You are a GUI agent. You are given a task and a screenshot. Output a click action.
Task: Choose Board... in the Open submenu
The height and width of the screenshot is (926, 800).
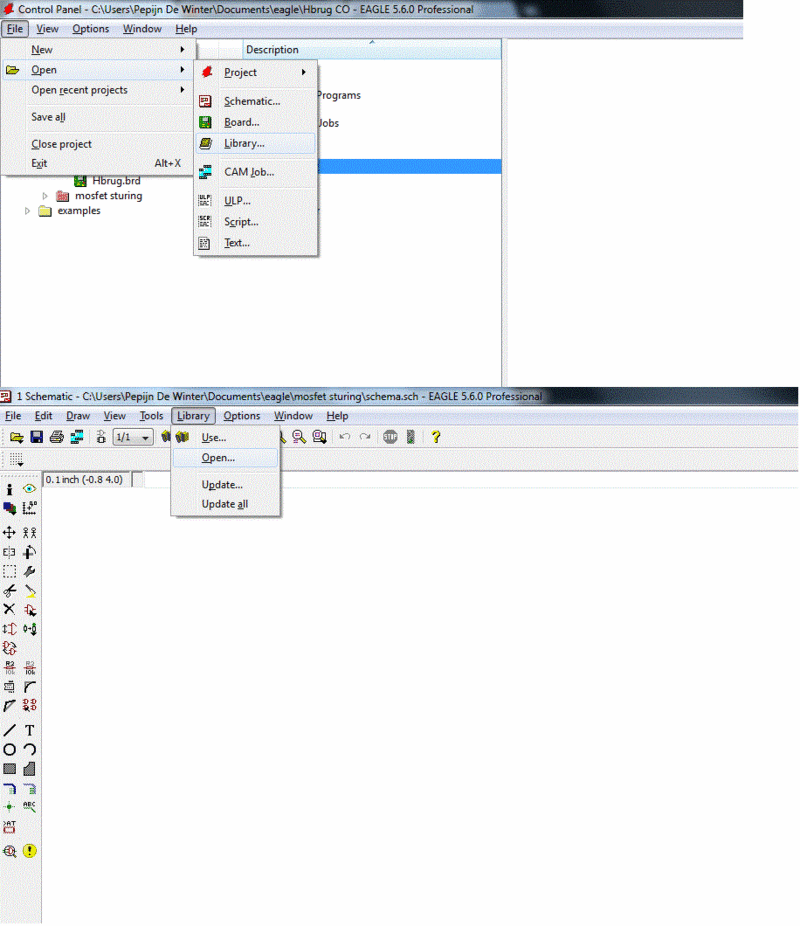[x=256, y=123]
